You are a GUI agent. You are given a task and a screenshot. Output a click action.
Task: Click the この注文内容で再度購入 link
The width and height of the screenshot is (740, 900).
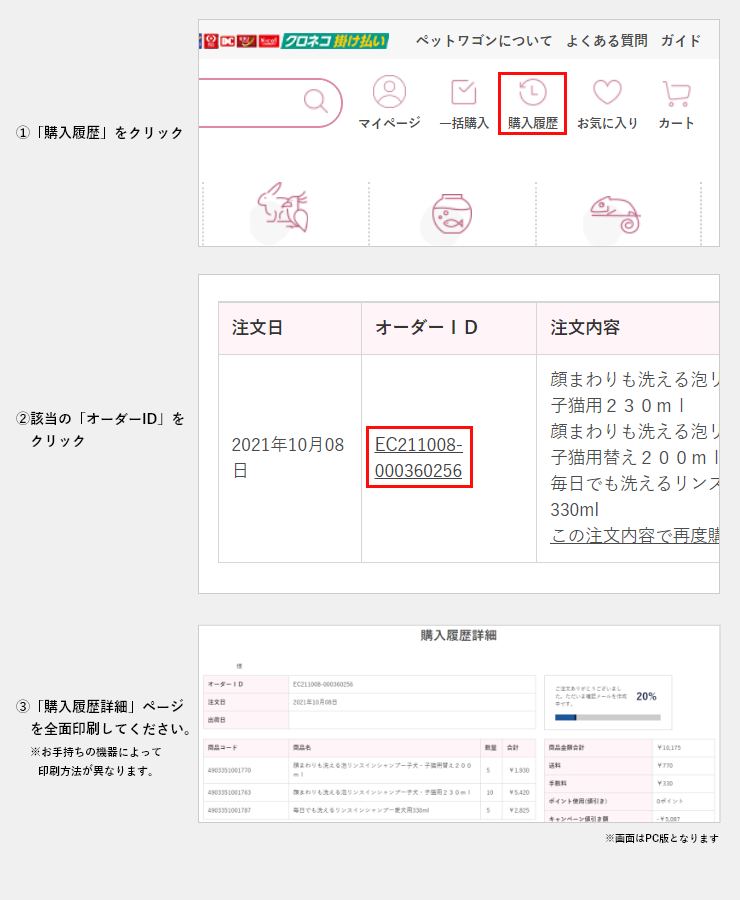coord(635,535)
